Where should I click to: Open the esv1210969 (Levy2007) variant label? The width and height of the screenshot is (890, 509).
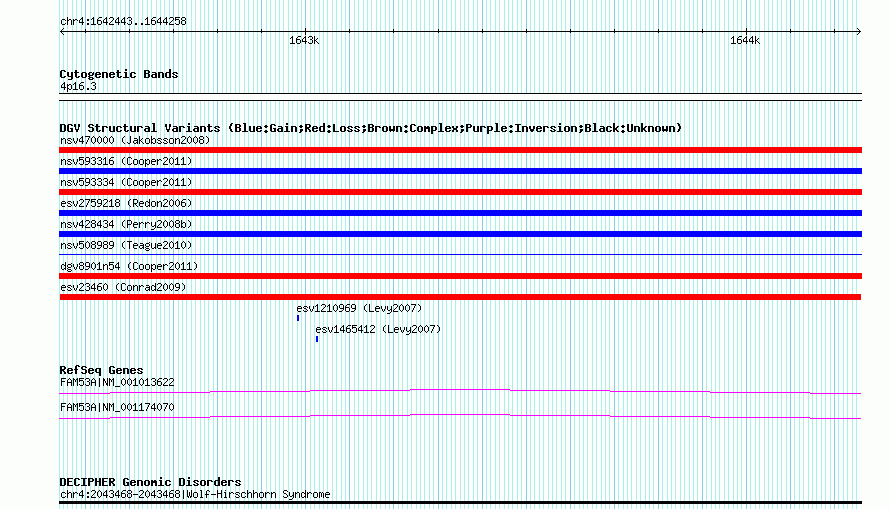pyautogui.click(x=359, y=308)
